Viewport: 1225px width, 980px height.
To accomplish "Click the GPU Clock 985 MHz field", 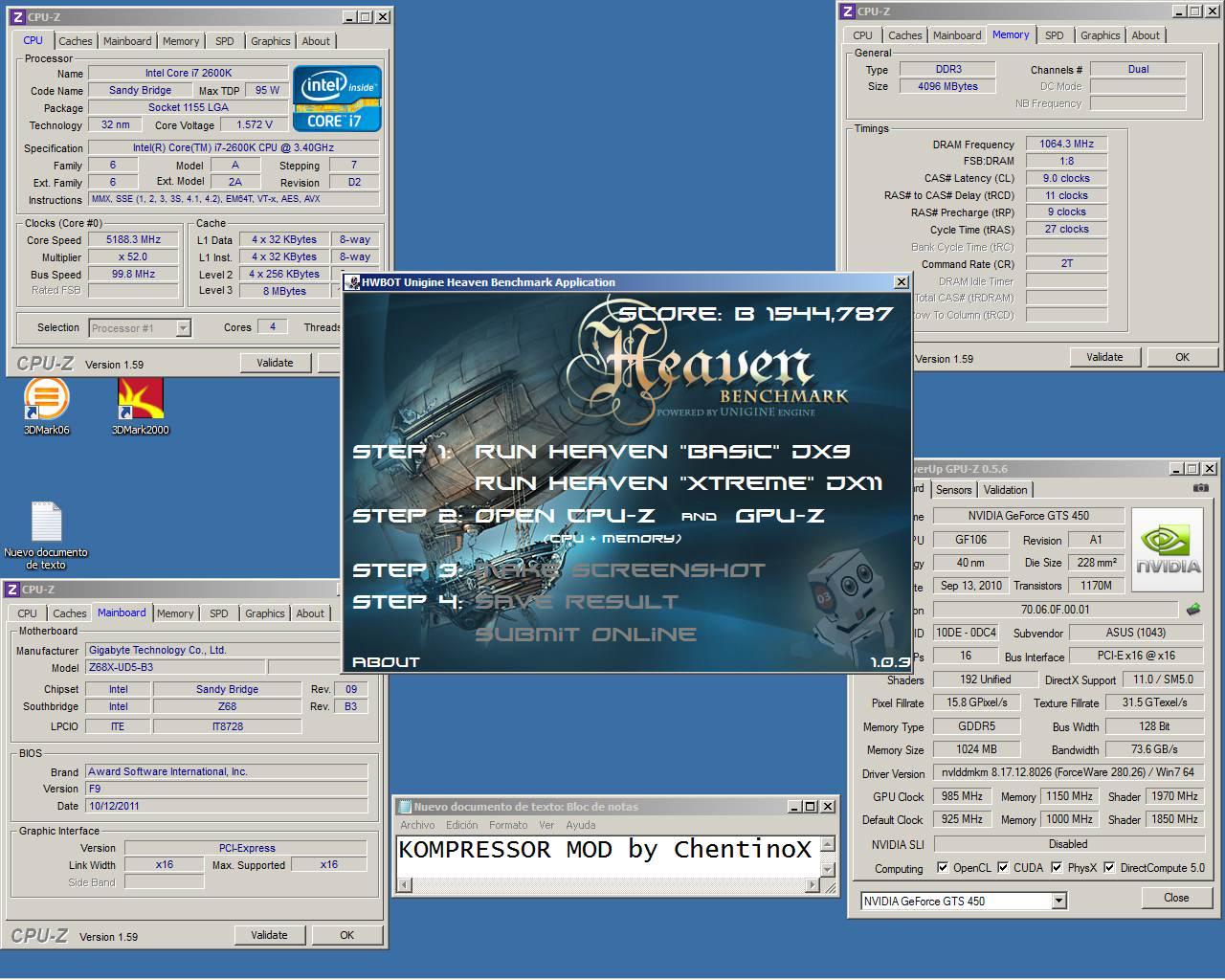I will click(961, 796).
